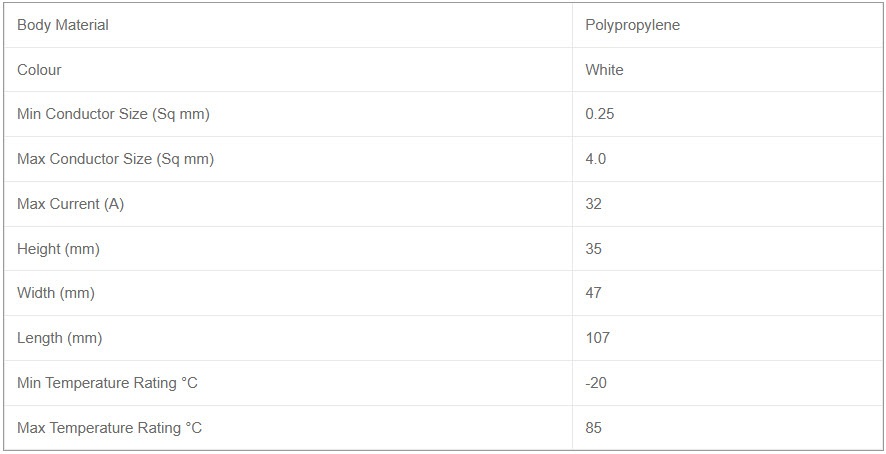Select the 47 width value

(594, 293)
